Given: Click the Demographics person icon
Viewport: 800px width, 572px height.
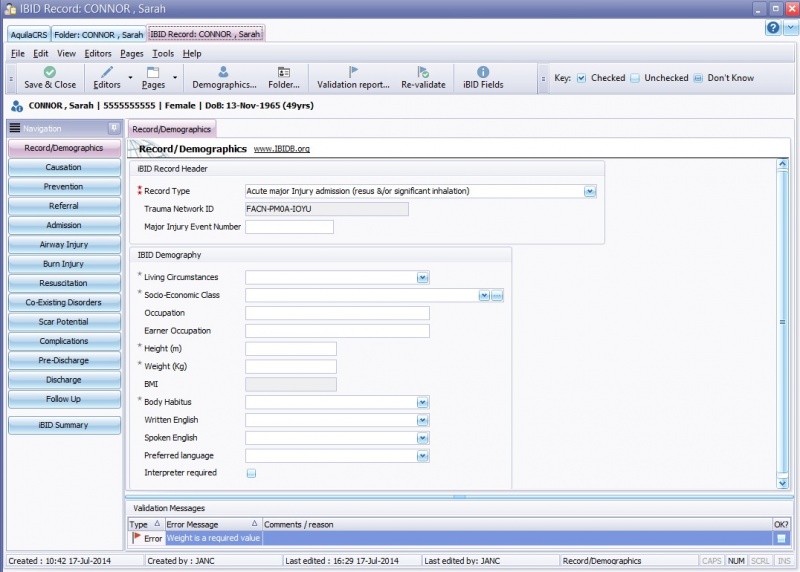Looking at the screenshot, I should [x=223, y=73].
